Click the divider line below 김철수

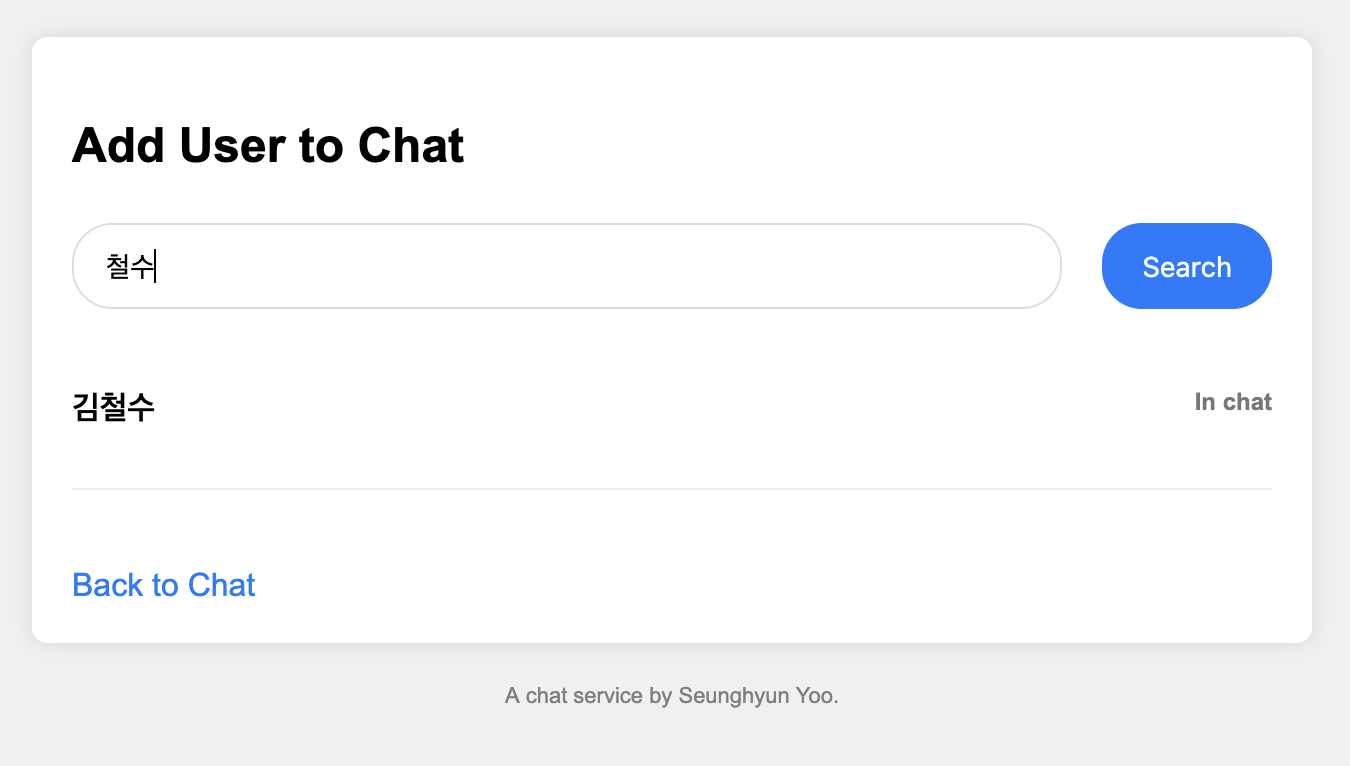click(x=671, y=489)
